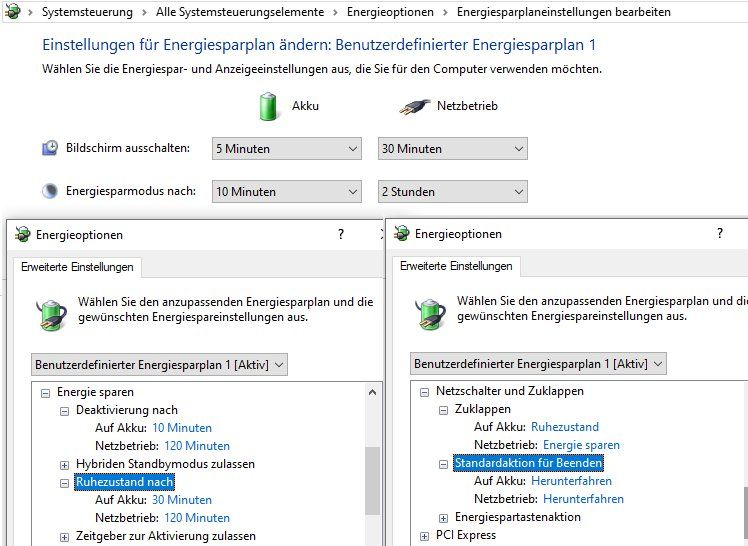Expand the Energiespartastenaktion node
The width and height of the screenshot is (748, 546).
tap(443, 518)
